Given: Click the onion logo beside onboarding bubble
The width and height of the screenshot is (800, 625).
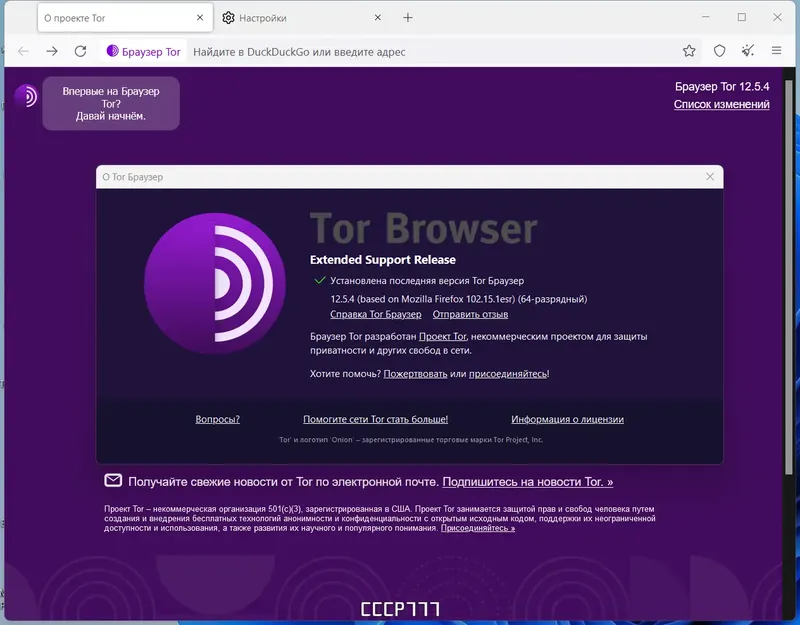Looking at the screenshot, I should 26,96.
